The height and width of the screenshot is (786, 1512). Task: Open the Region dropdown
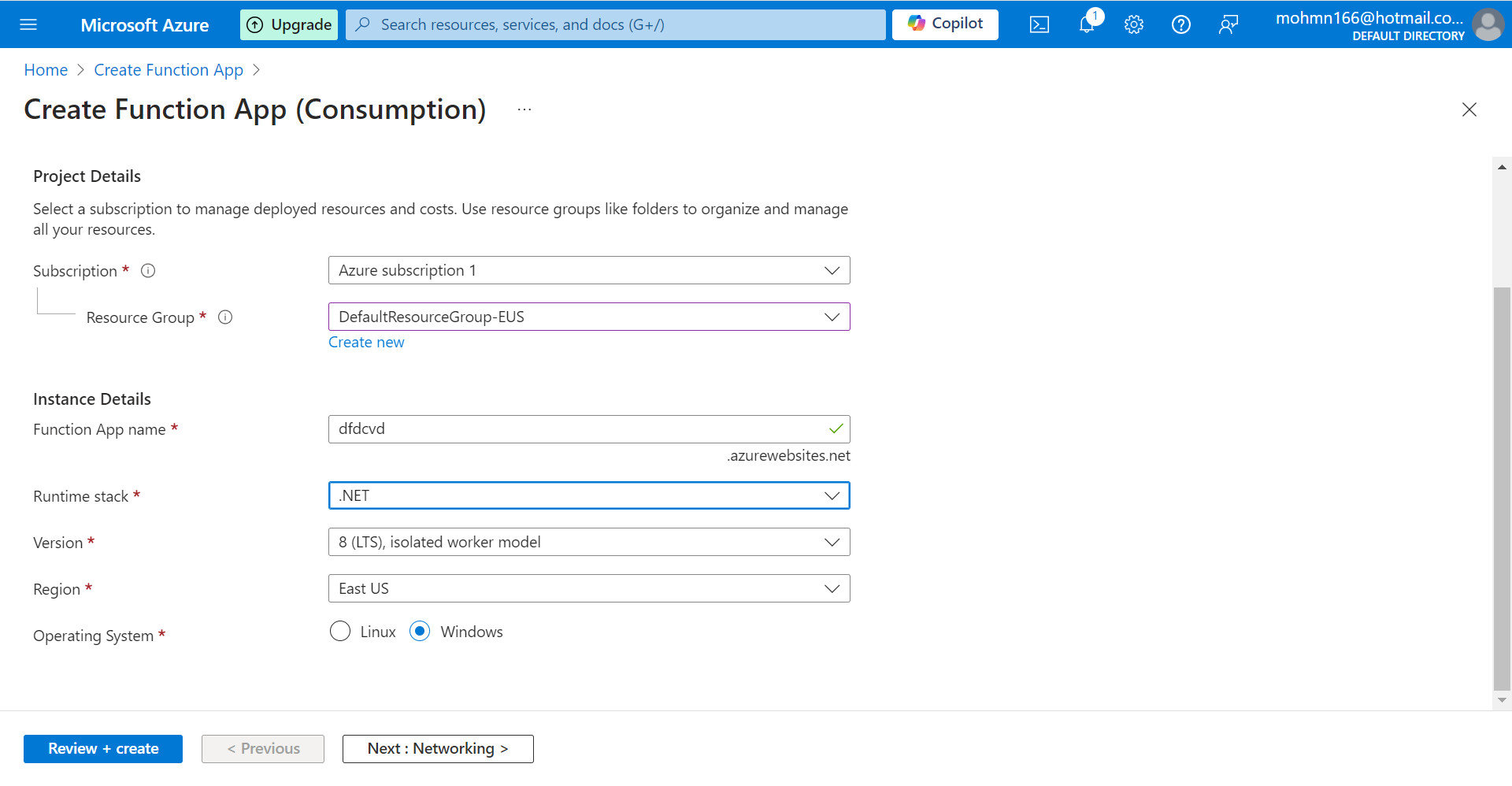pyautogui.click(x=589, y=588)
